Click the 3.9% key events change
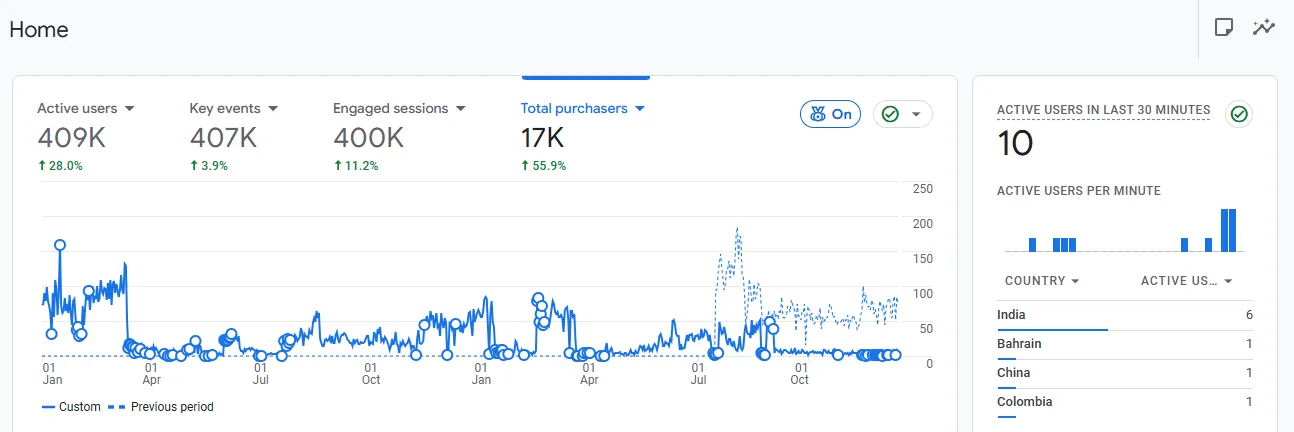Viewport: 1294px width, 432px height. point(209,166)
